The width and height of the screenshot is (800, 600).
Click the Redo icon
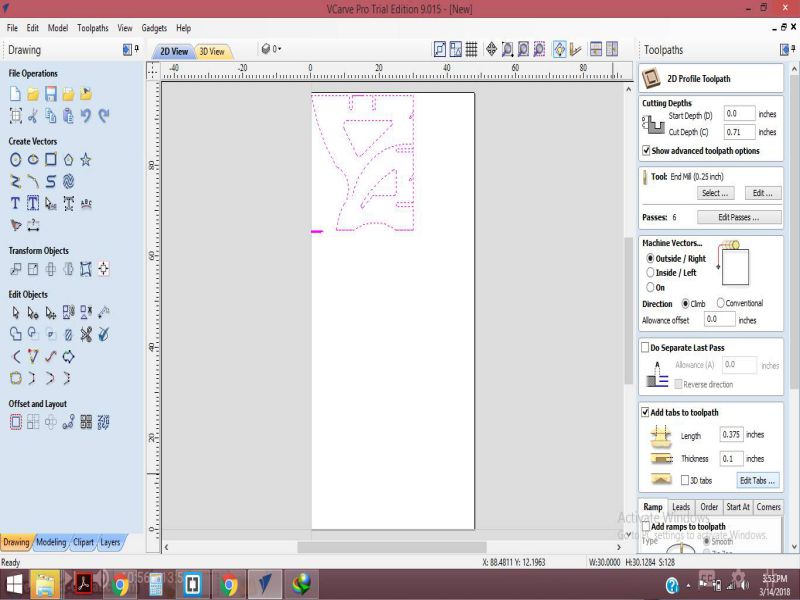(104, 116)
